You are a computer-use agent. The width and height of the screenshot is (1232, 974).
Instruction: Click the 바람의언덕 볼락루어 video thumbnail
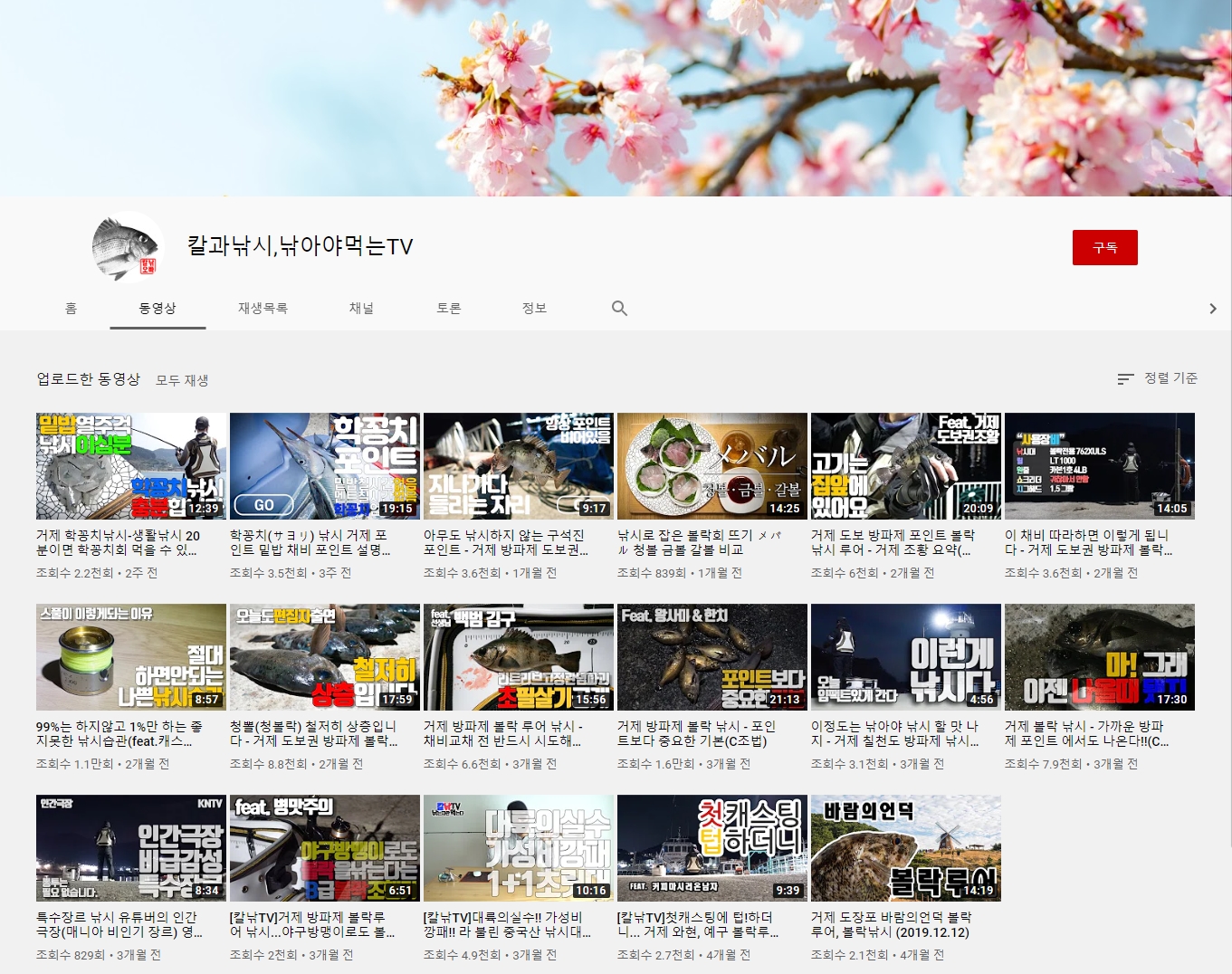coord(905,848)
